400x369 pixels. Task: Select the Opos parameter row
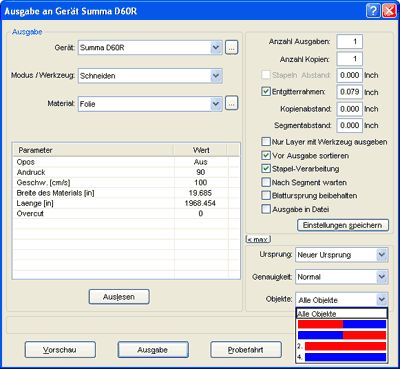click(126, 162)
